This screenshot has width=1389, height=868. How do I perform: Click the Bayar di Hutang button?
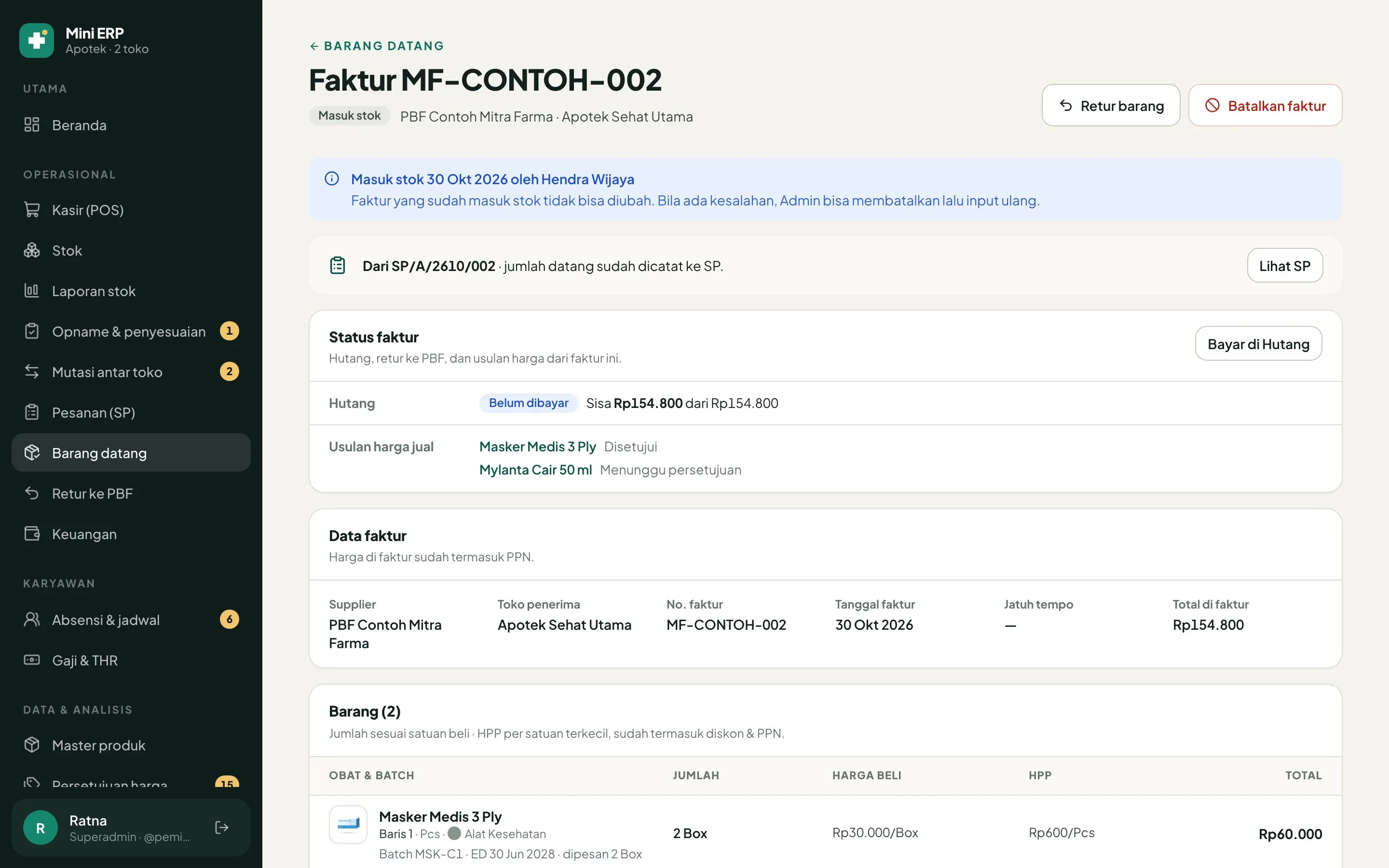pos(1258,344)
